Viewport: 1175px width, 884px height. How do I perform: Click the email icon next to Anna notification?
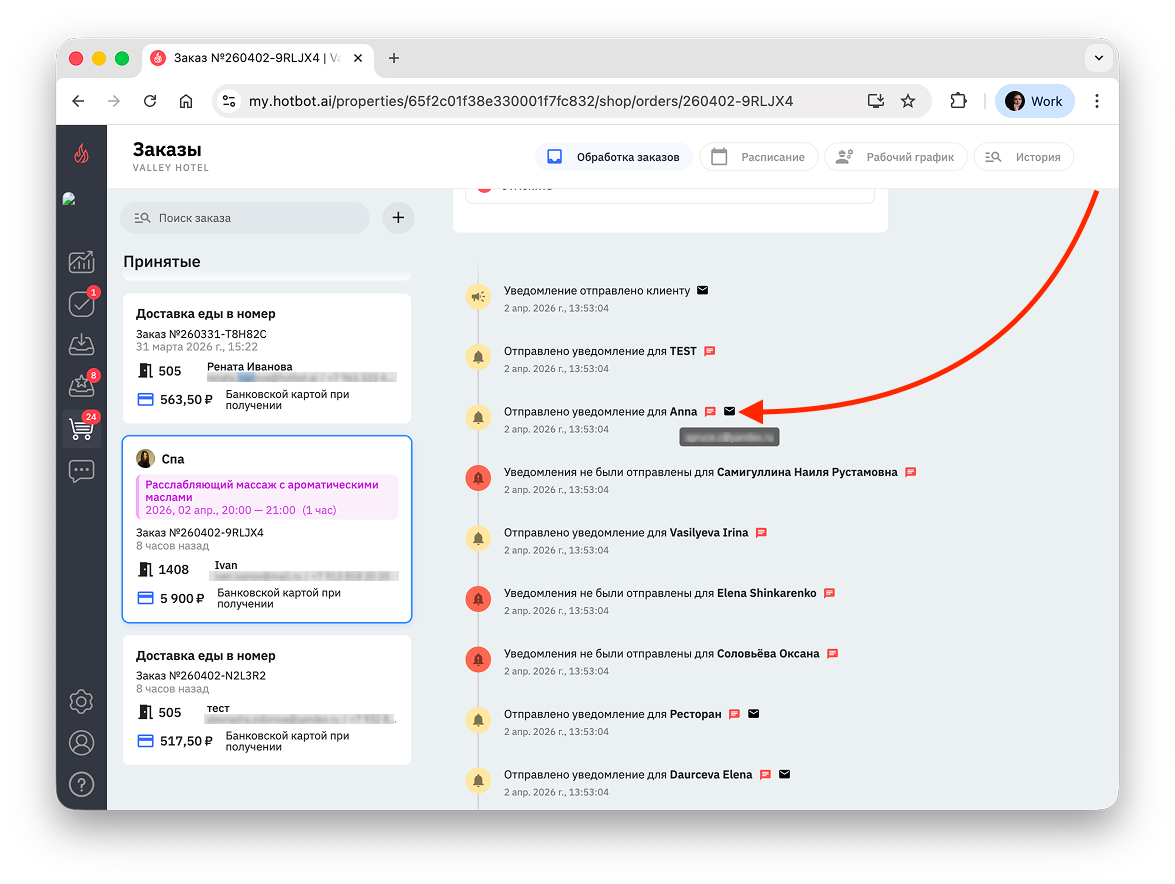coord(730,411)
